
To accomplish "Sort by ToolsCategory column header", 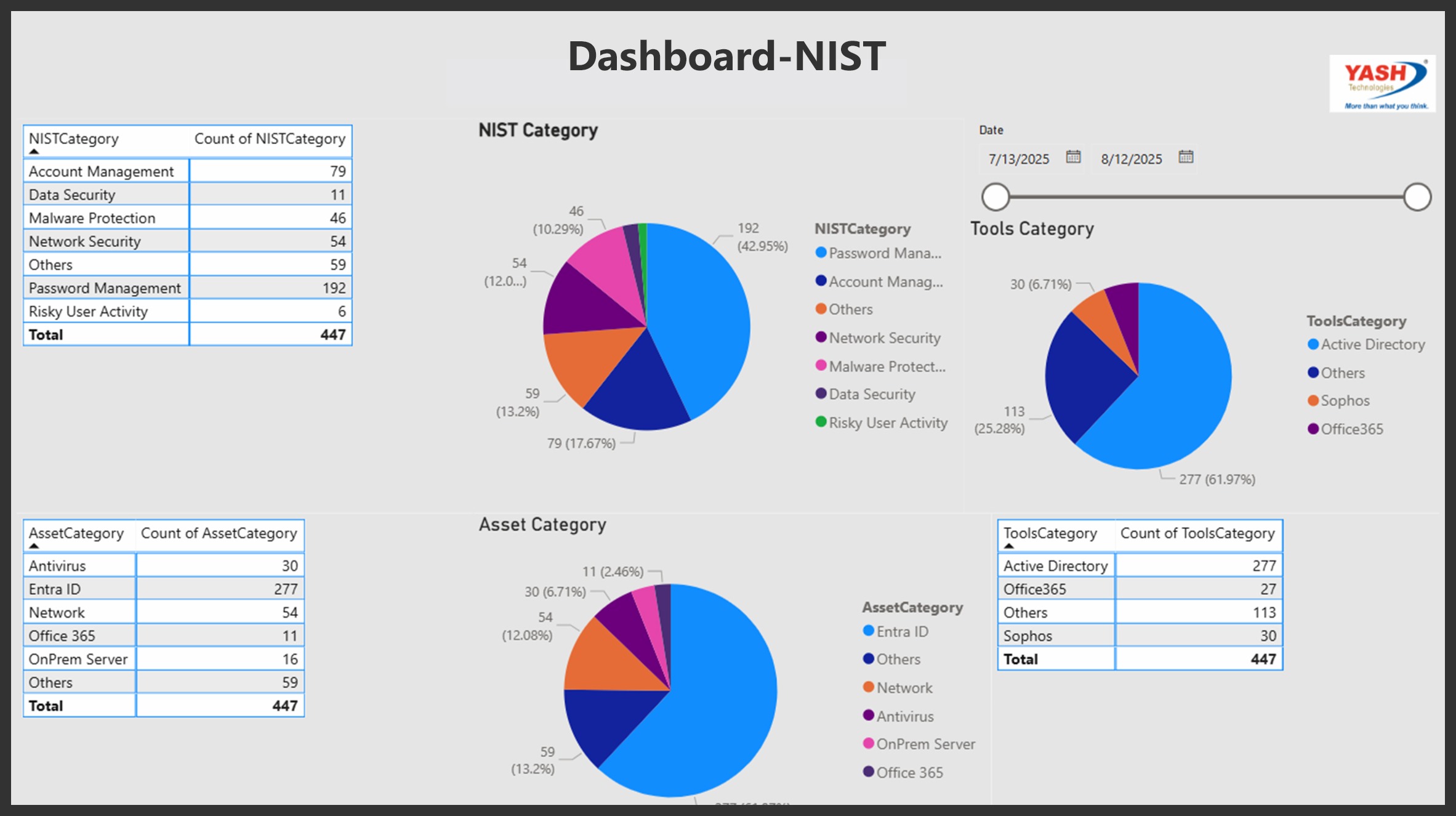I will pos(1050,533).
